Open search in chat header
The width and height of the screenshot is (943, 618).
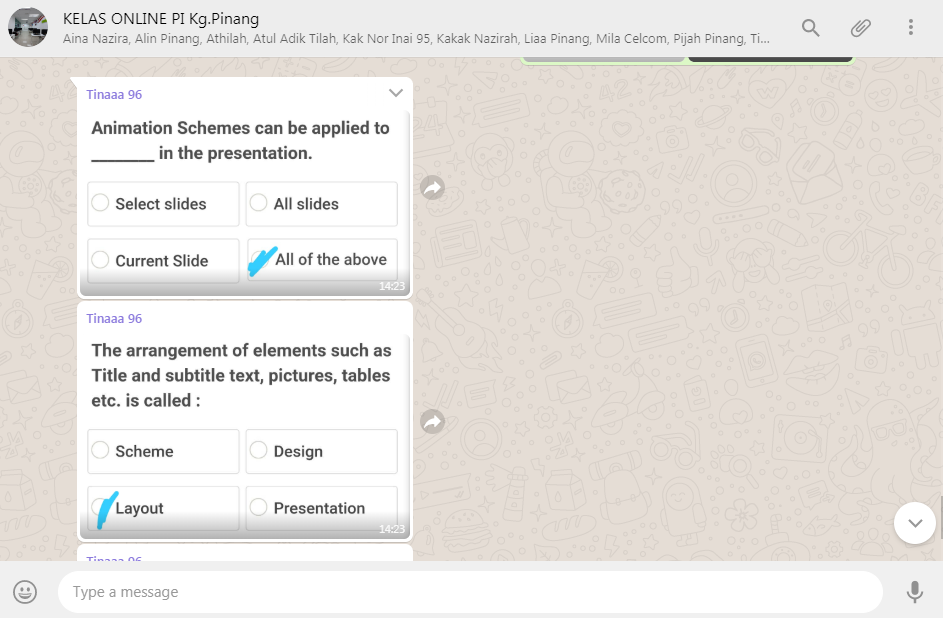810,28
